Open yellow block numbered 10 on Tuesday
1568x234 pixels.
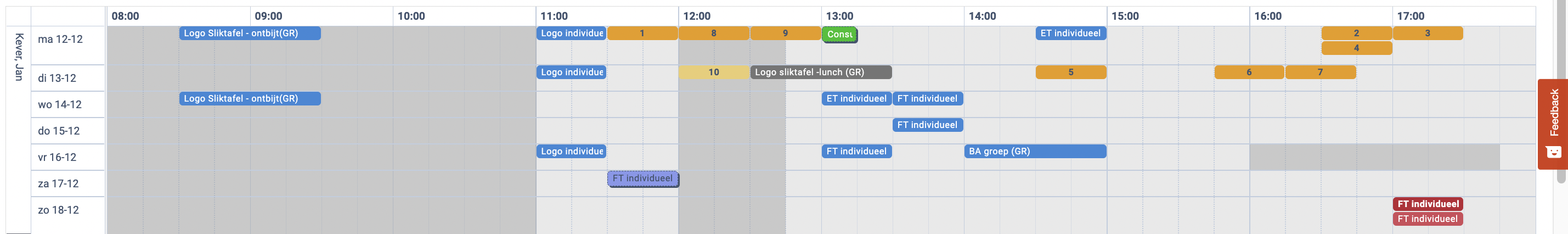714,73
